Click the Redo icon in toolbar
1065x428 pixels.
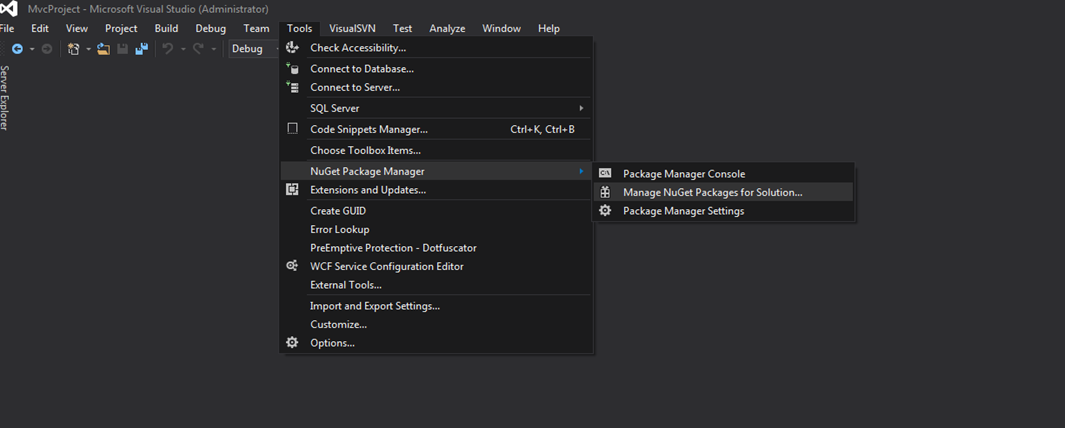click(x=198, y=49)
